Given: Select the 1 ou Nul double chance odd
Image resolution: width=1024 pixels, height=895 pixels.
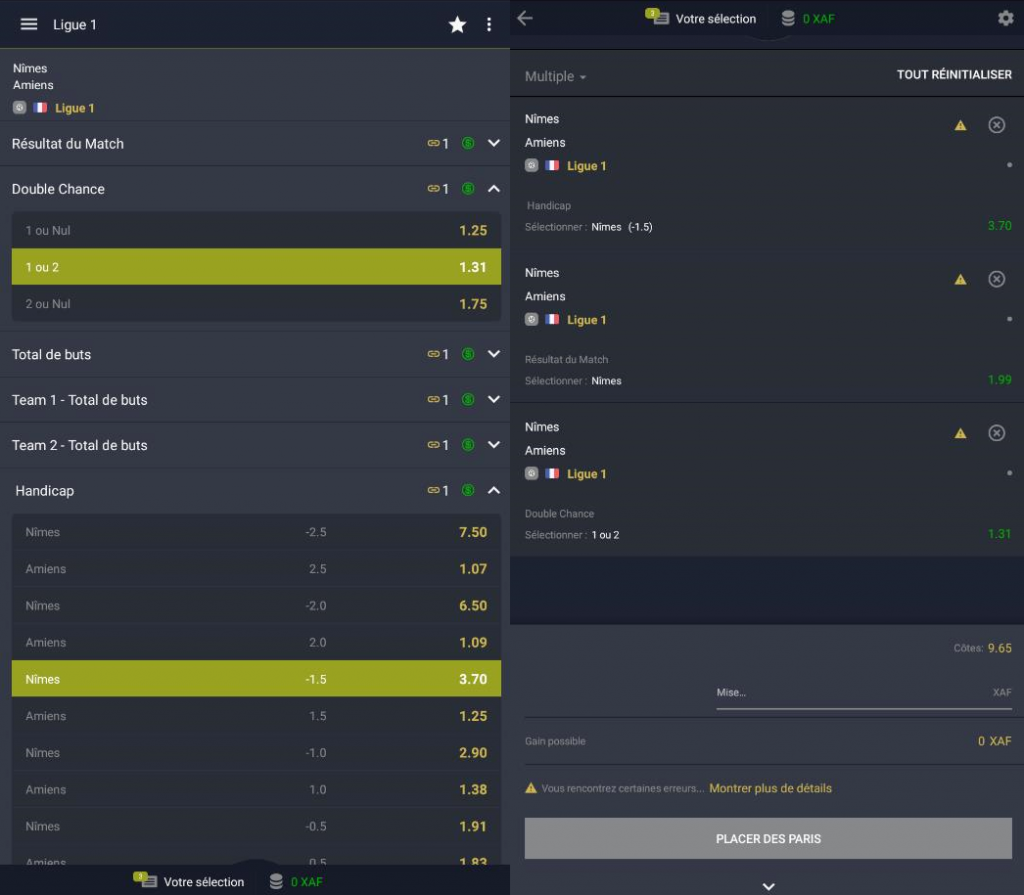Looking at the screenshot, I should tap(256, 230).
